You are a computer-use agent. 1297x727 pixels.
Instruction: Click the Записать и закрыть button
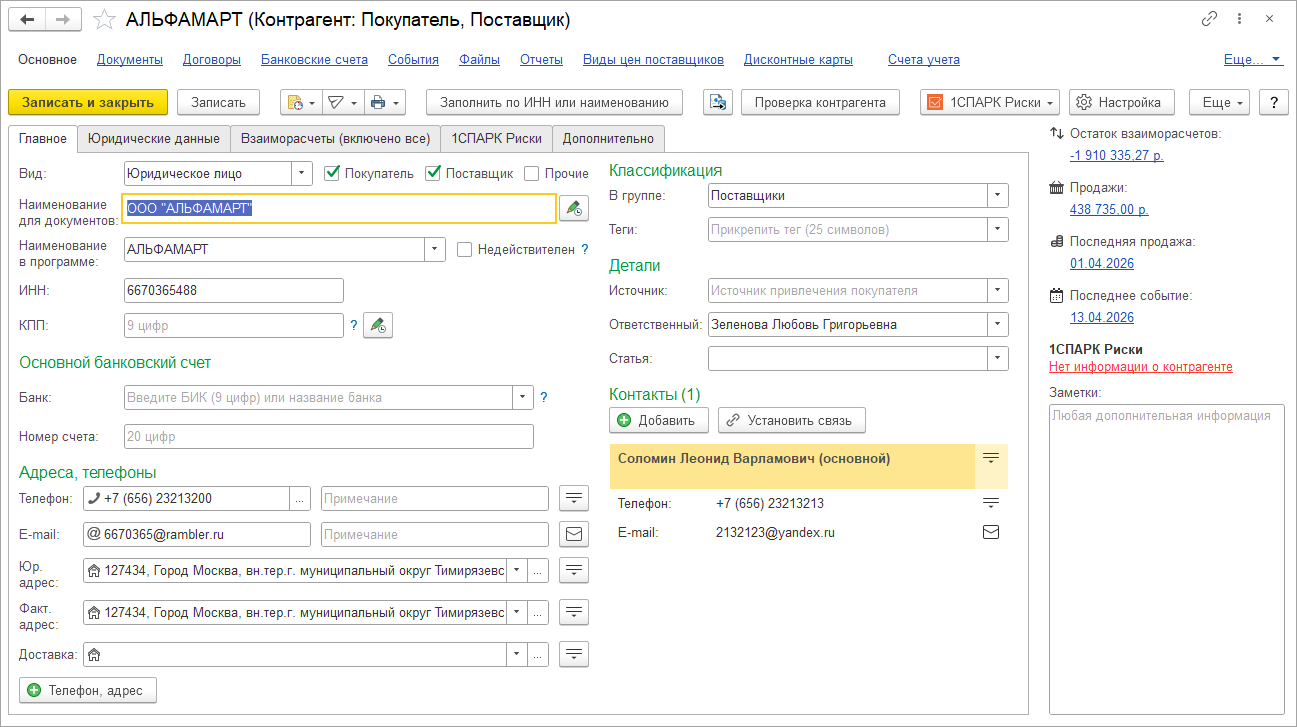tap(88, 102)
